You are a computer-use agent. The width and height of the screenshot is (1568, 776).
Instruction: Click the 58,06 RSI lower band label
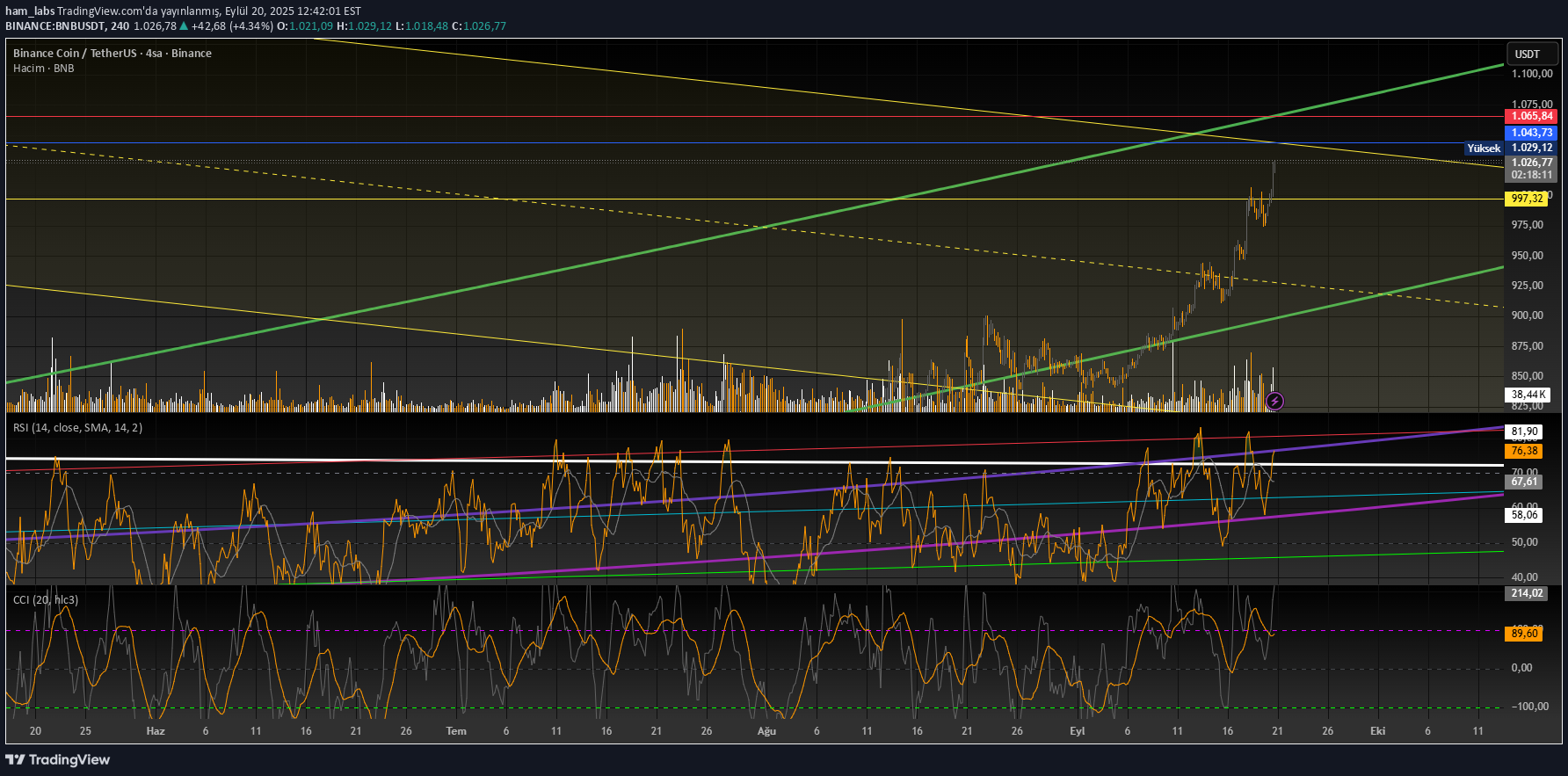click(1525, 515)
